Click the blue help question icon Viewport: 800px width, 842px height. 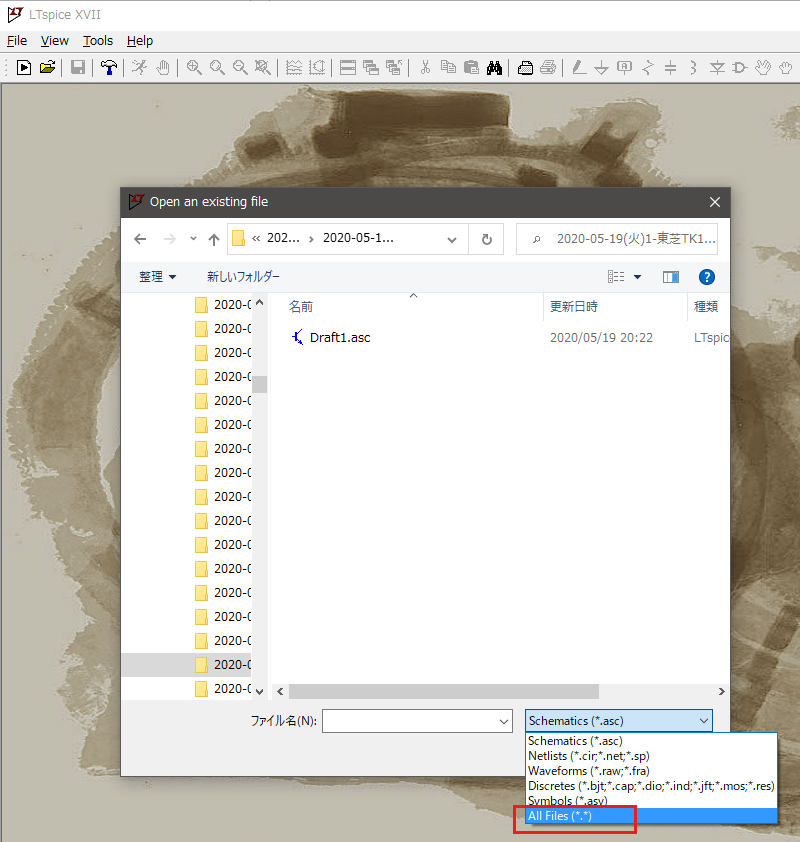click(x=707, y=277)
